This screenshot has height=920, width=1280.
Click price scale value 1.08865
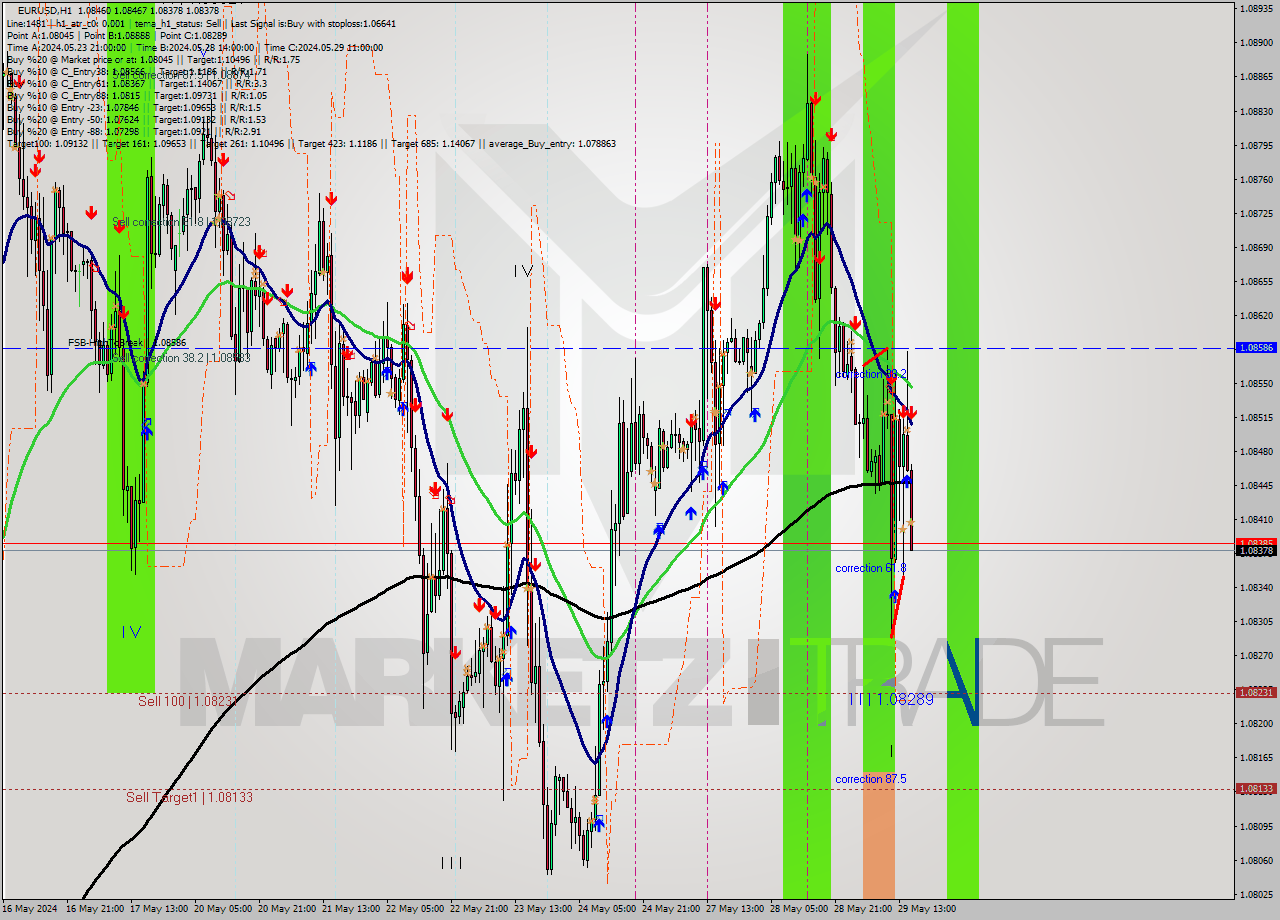tap(1256, 77)
